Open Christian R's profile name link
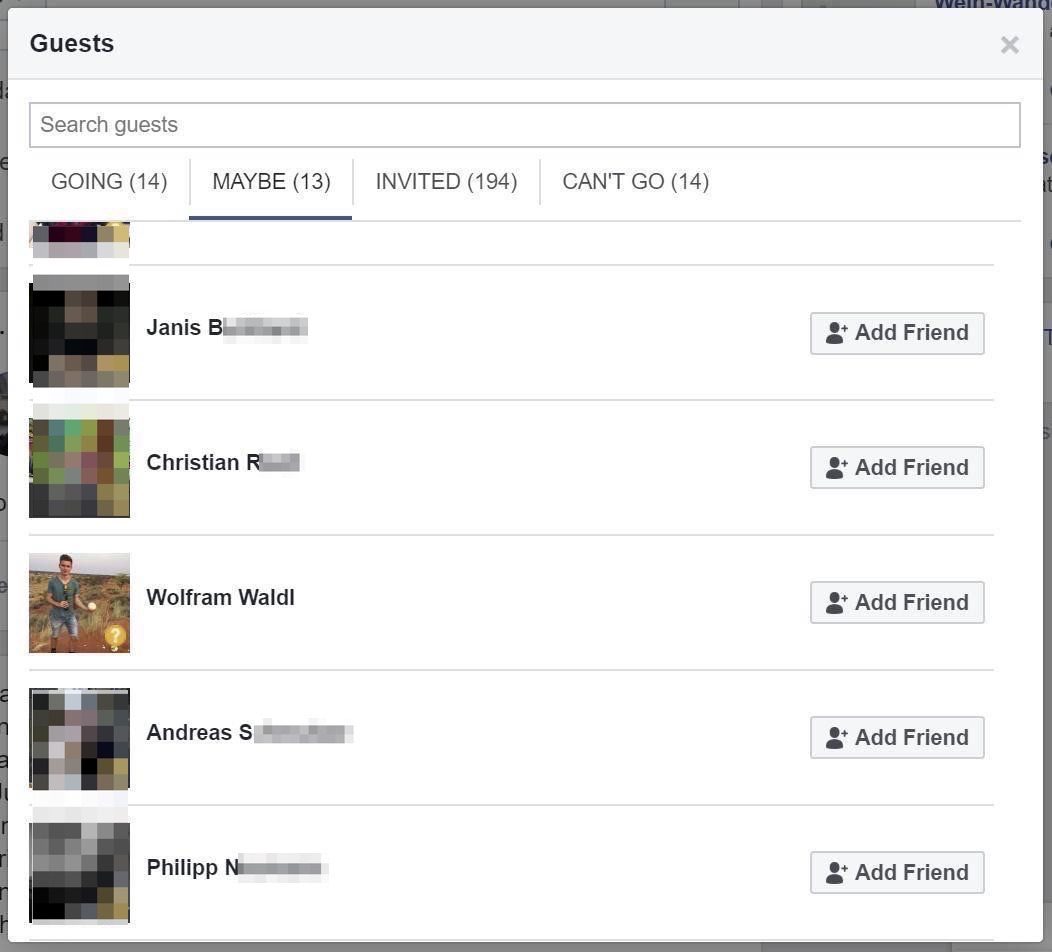This screenshot has width=1052, height=952. [223, 463]
